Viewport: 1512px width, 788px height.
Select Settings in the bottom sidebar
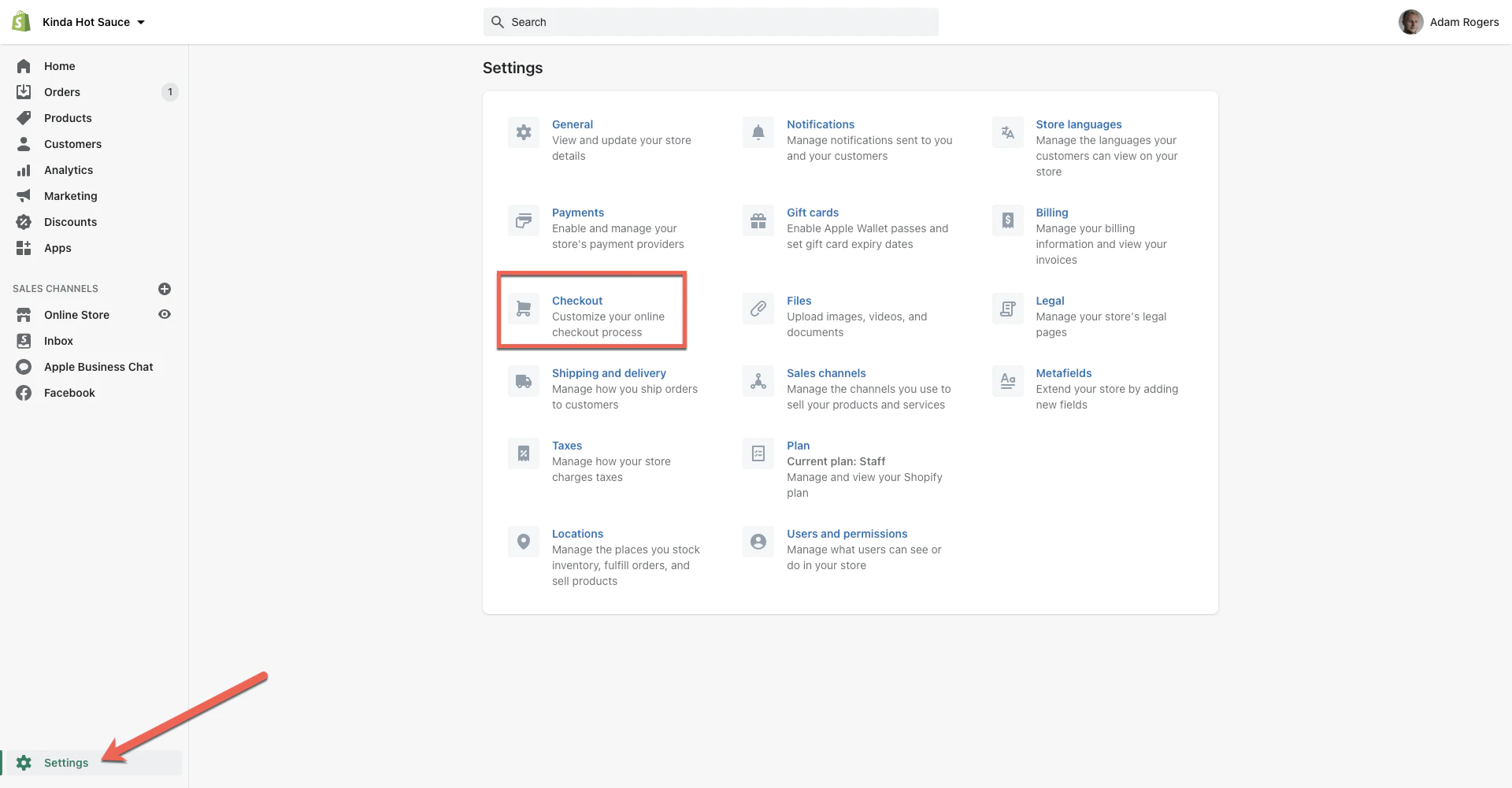66,763
